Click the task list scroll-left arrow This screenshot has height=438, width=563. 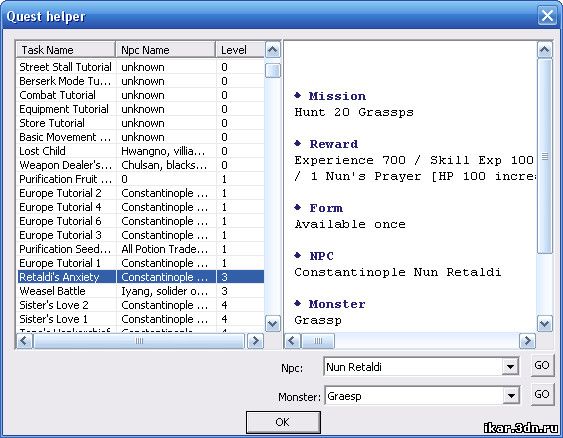point(24,341)
